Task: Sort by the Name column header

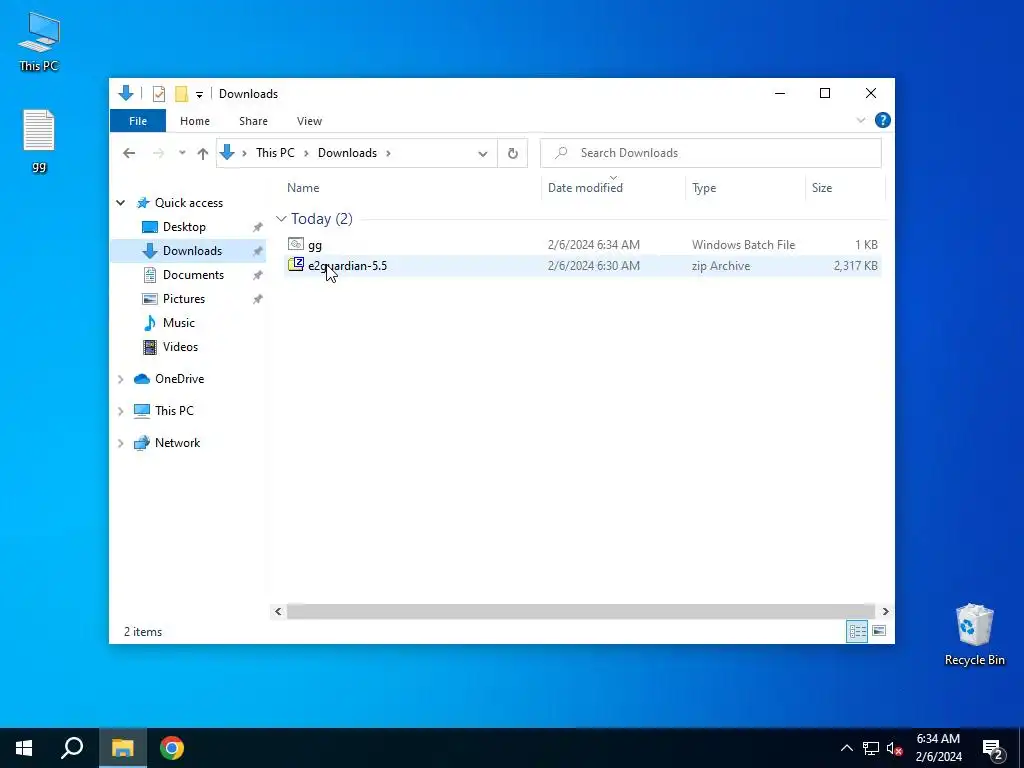Action: click(x=303, y=187)
